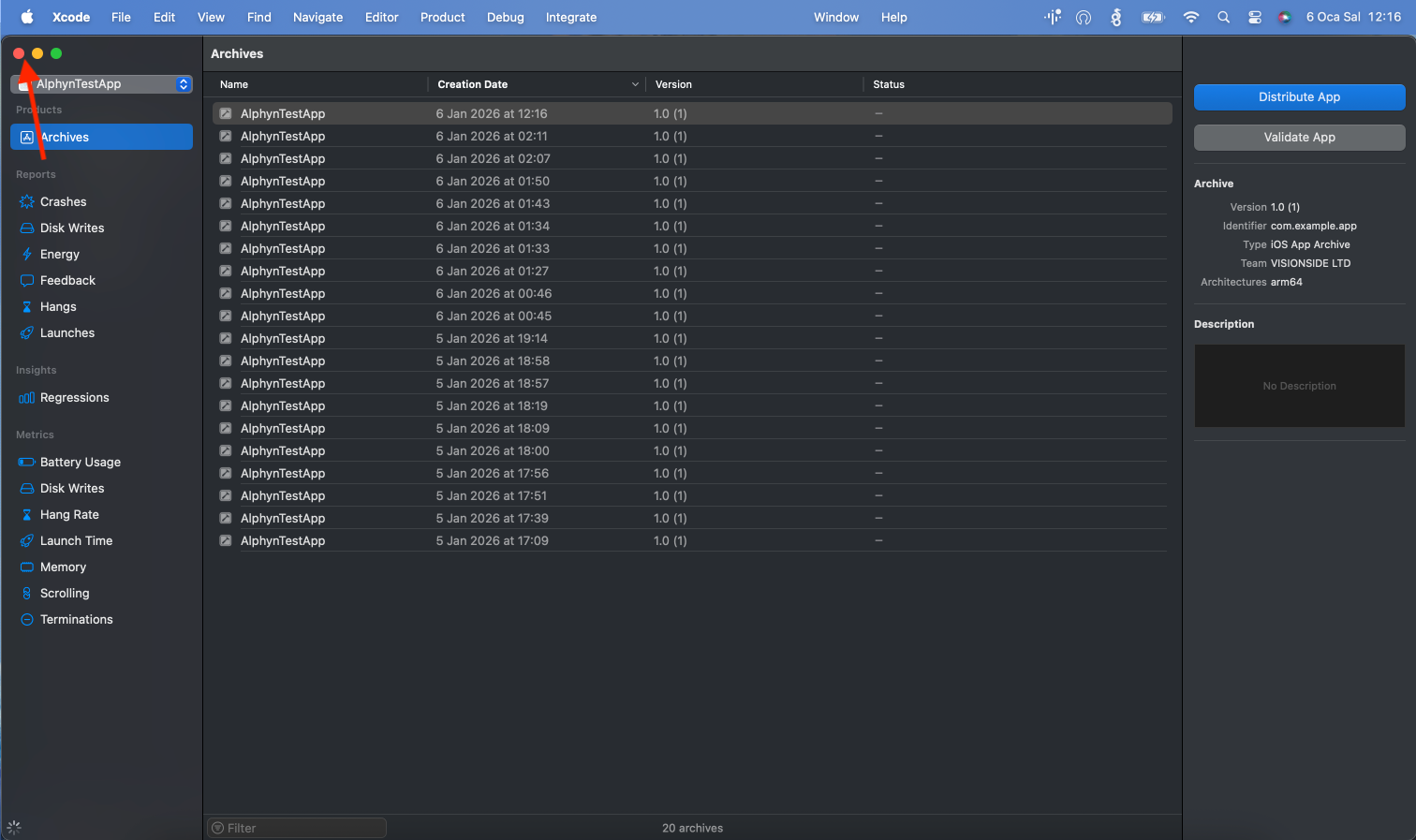1416x840 pixels.
Task: Open the Editor menu
Action: (x=381, y=17)
